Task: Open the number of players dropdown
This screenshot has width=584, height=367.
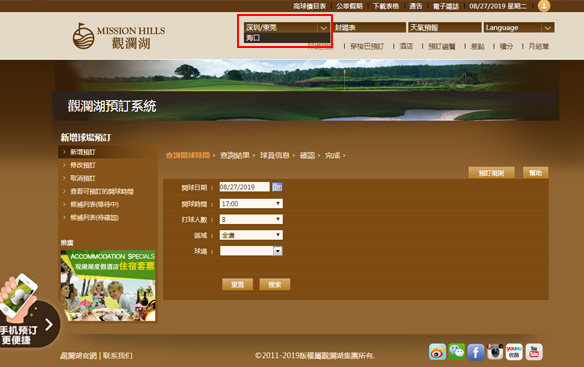Action: coord(251,219)
